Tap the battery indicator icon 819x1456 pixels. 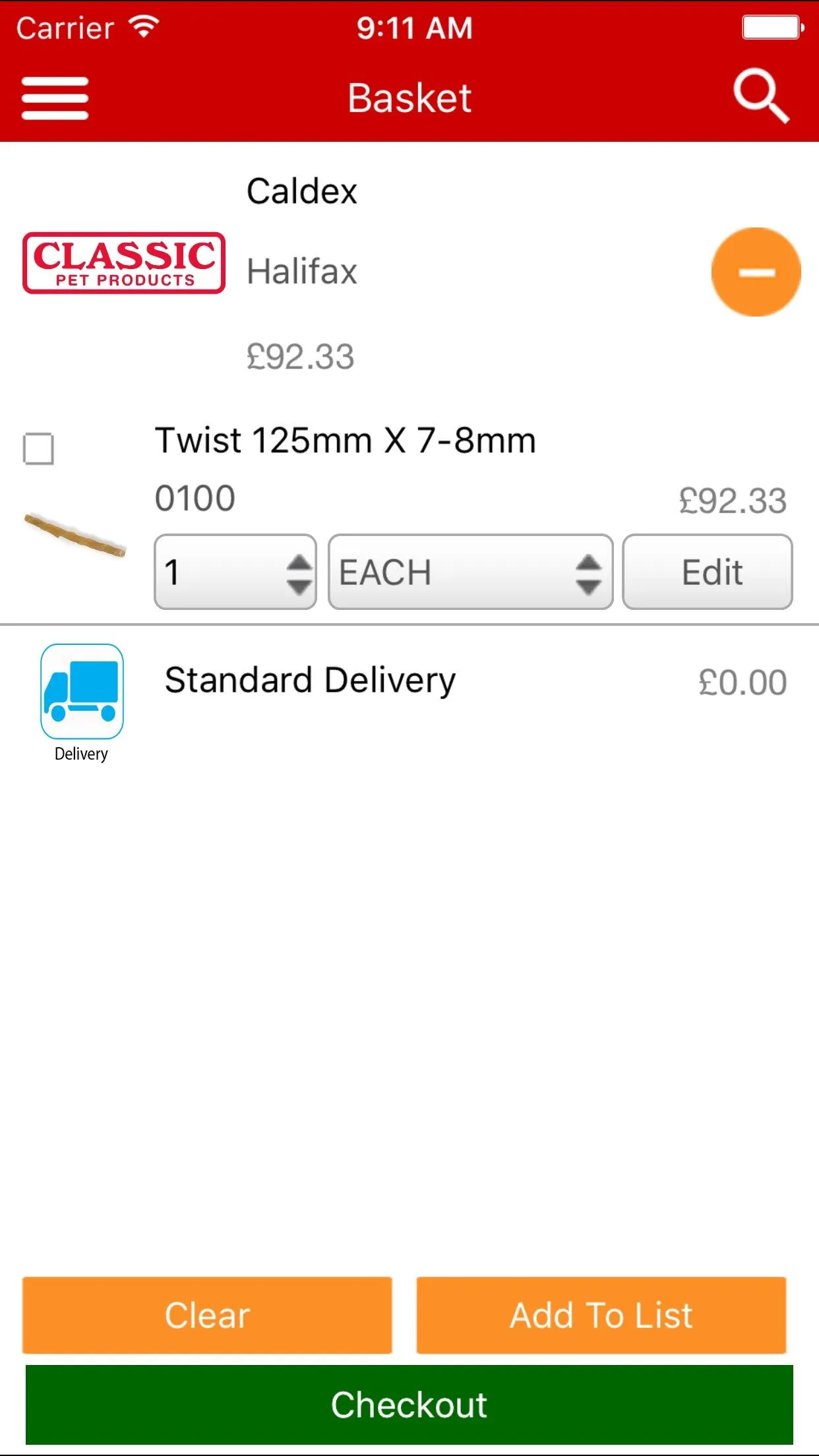pos(772,28)
